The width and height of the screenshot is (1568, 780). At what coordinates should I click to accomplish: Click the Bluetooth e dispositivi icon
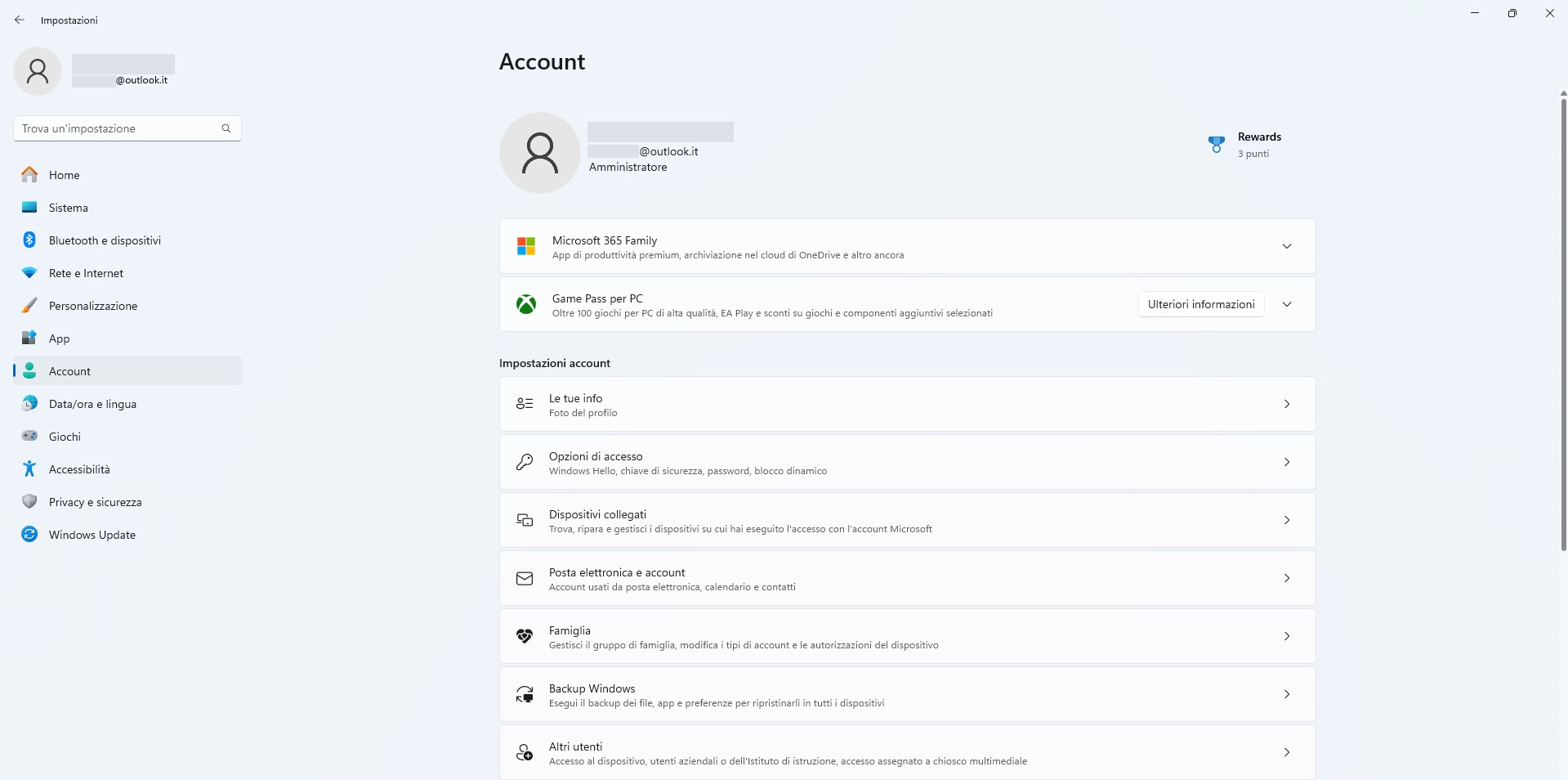[x=29, y=240]
